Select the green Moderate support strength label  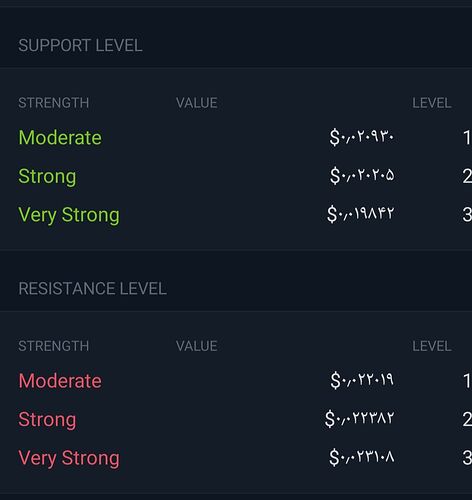pos(60,138)
